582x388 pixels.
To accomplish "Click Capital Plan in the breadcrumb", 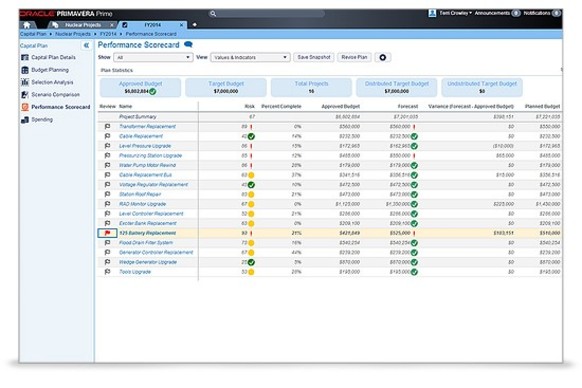I will click(33, 34).
